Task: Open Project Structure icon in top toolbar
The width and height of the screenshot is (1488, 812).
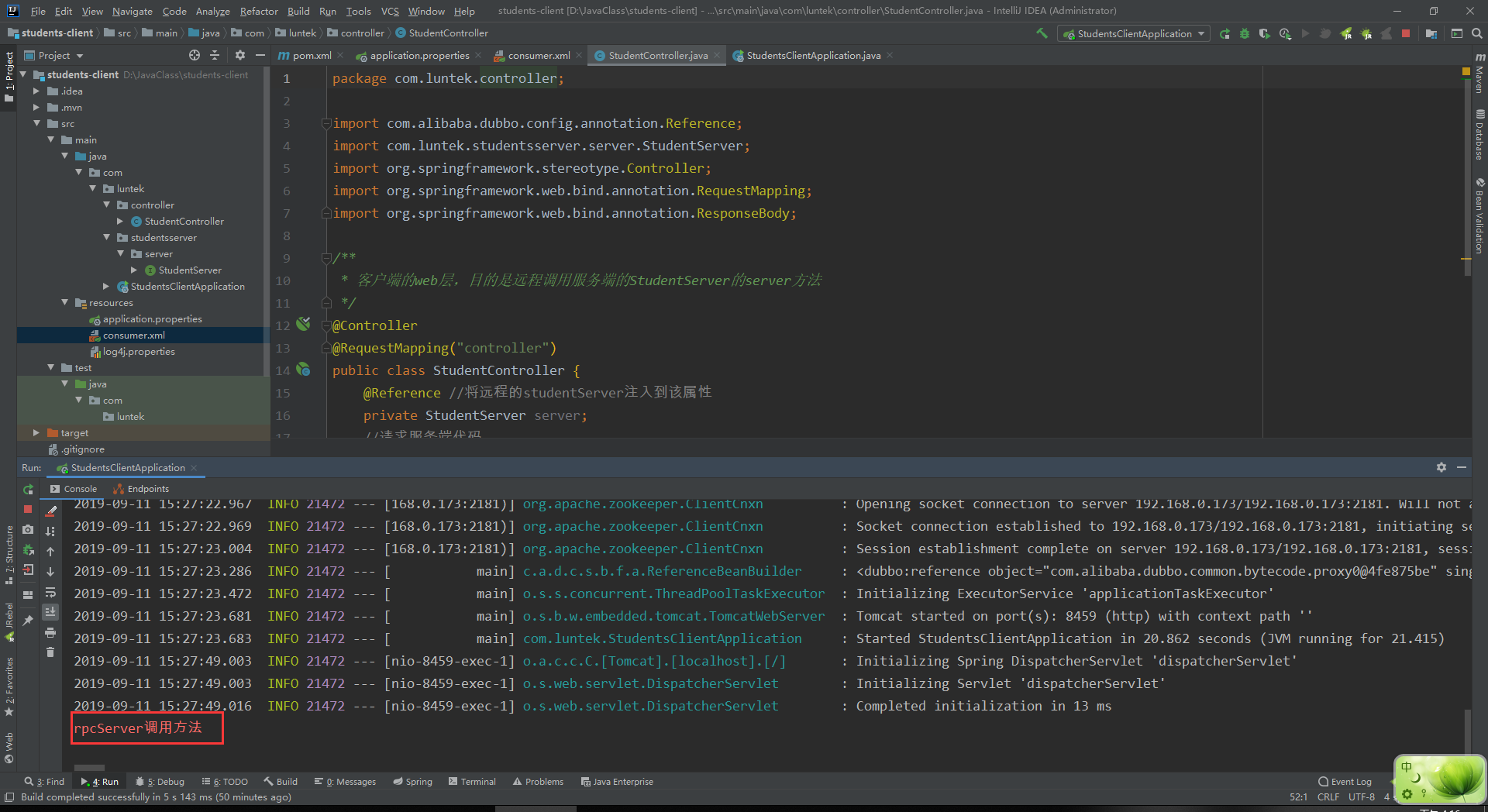Action: [x=1431, y=33]
